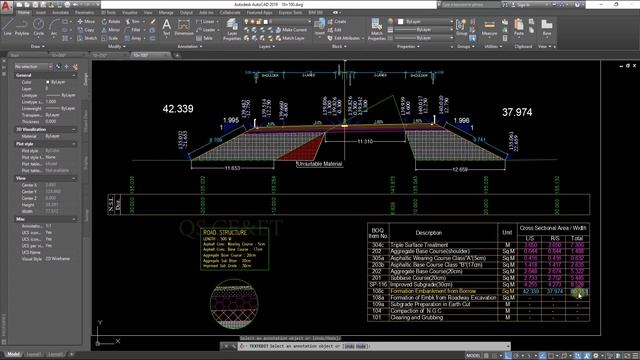Screen dimensions: 640x360
Task: Open status bar customization menu icon
Action: click(635, 356)
